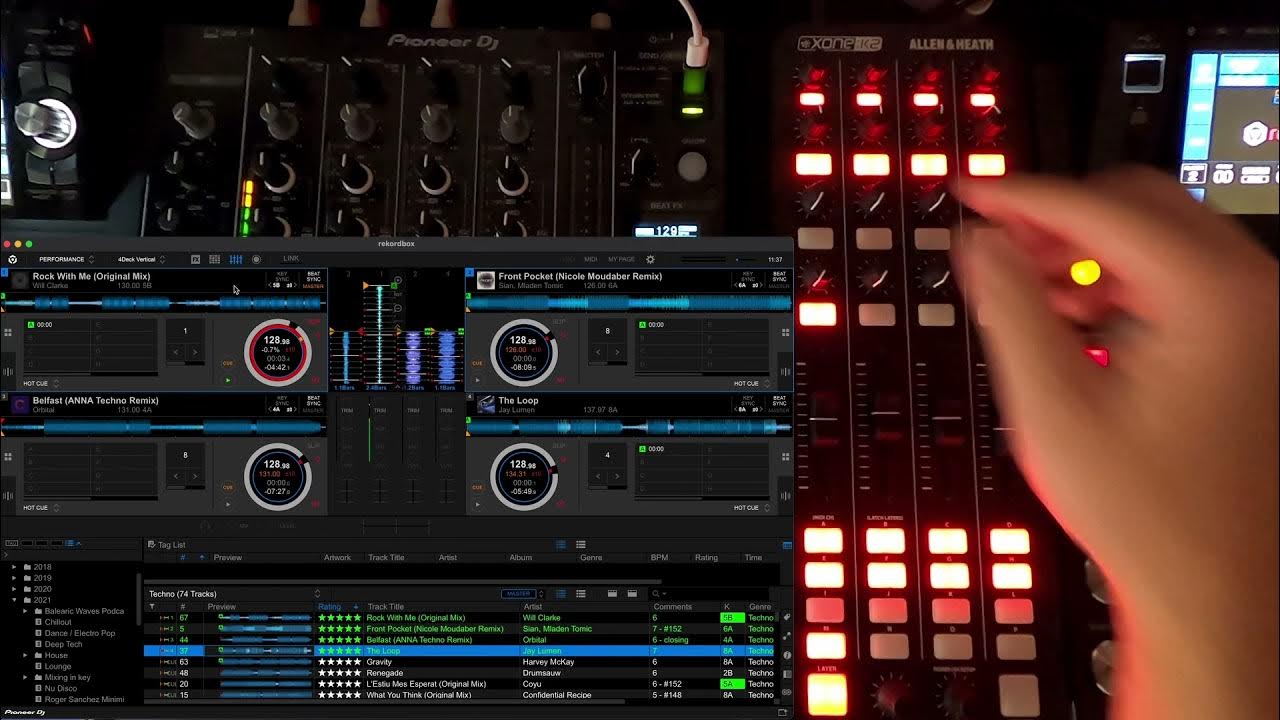
Task: Click CUE button on The Loop deck
Action: (x=477, y=487)
